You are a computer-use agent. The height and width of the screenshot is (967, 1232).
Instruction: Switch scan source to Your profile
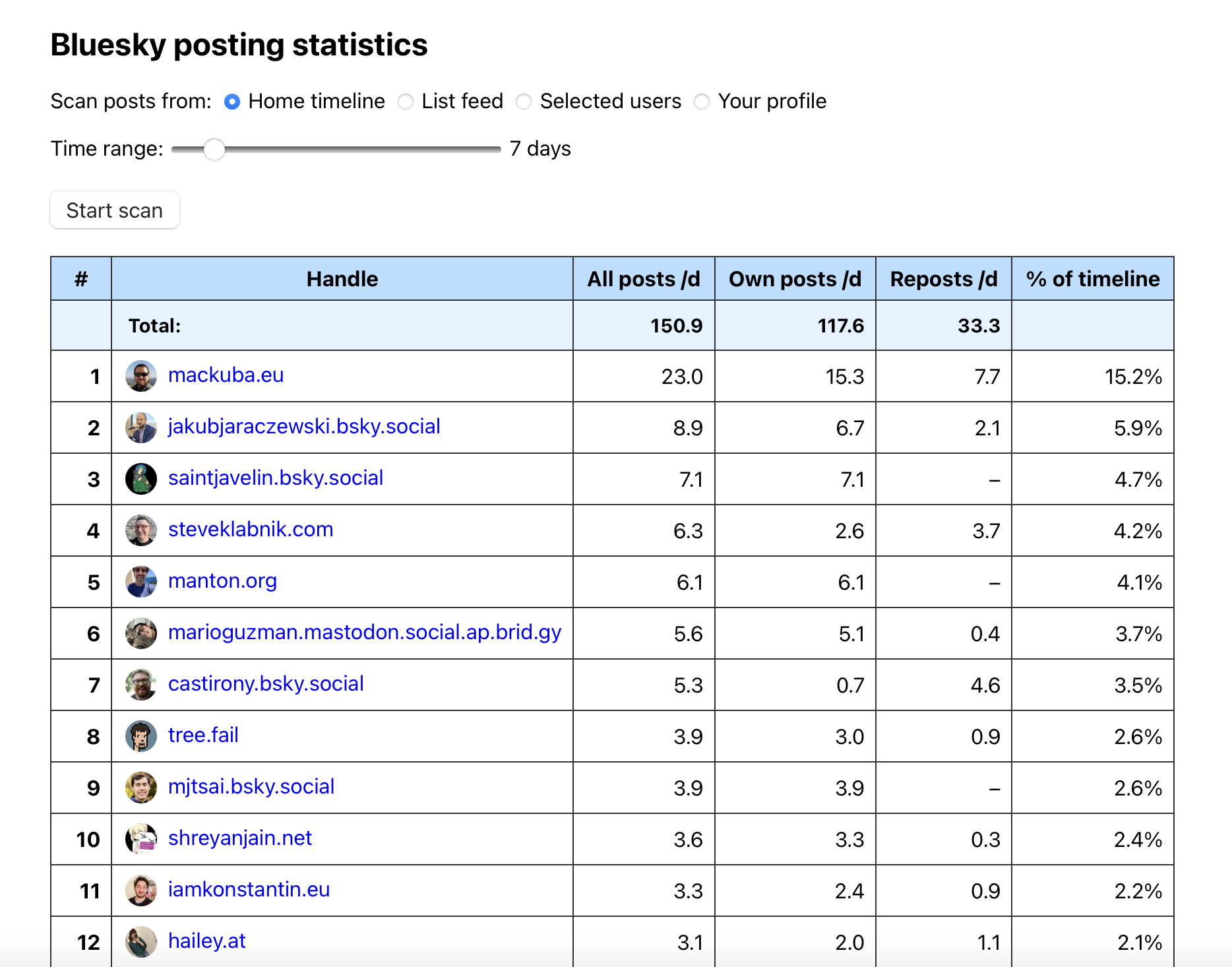(x=702, y=102)
